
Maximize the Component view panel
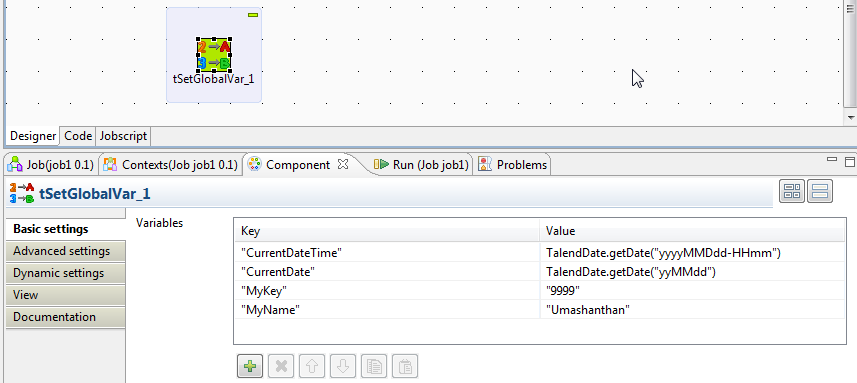point(850,162)
